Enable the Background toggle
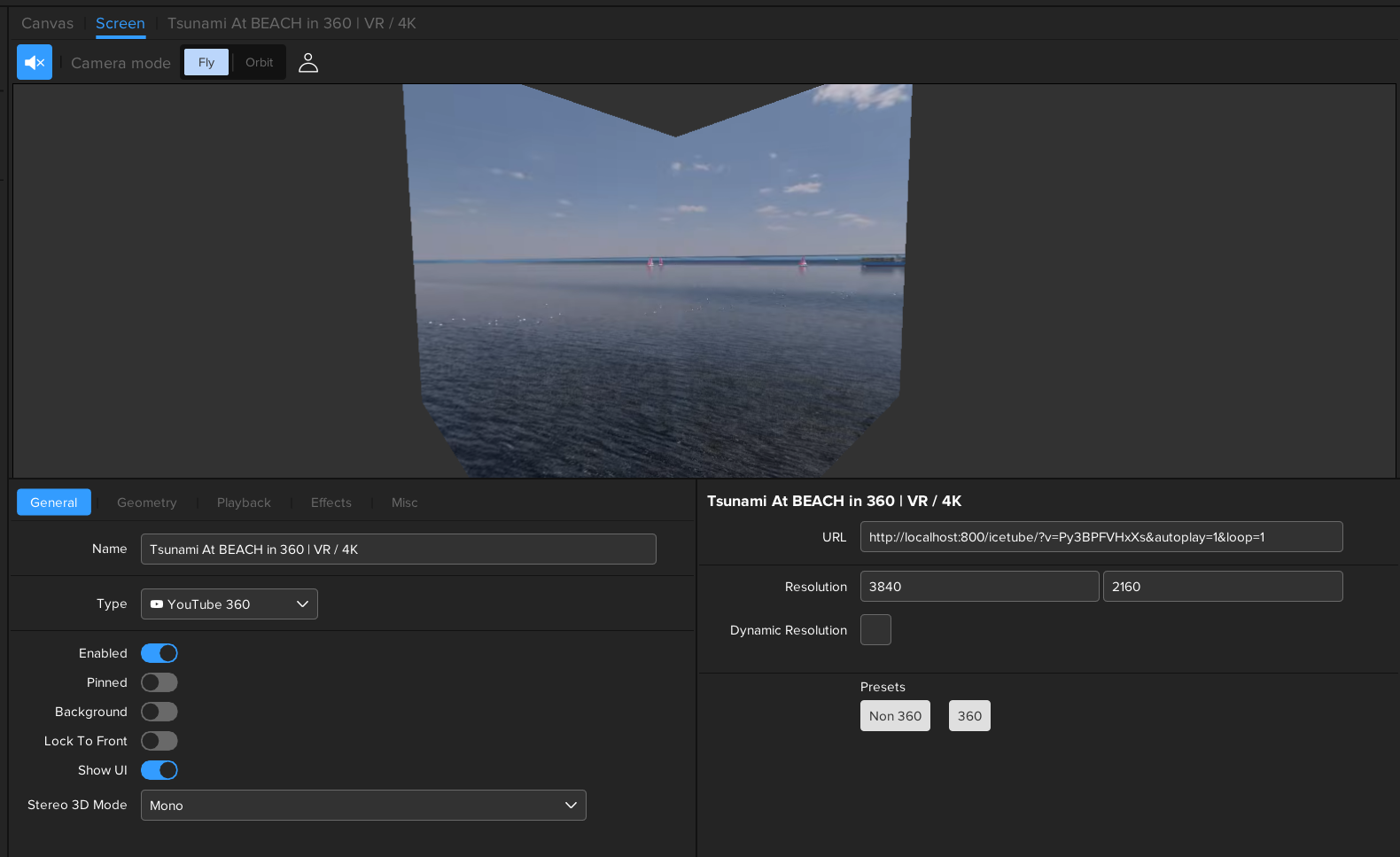Screen dimensions: 1400x857 (159, 712)
